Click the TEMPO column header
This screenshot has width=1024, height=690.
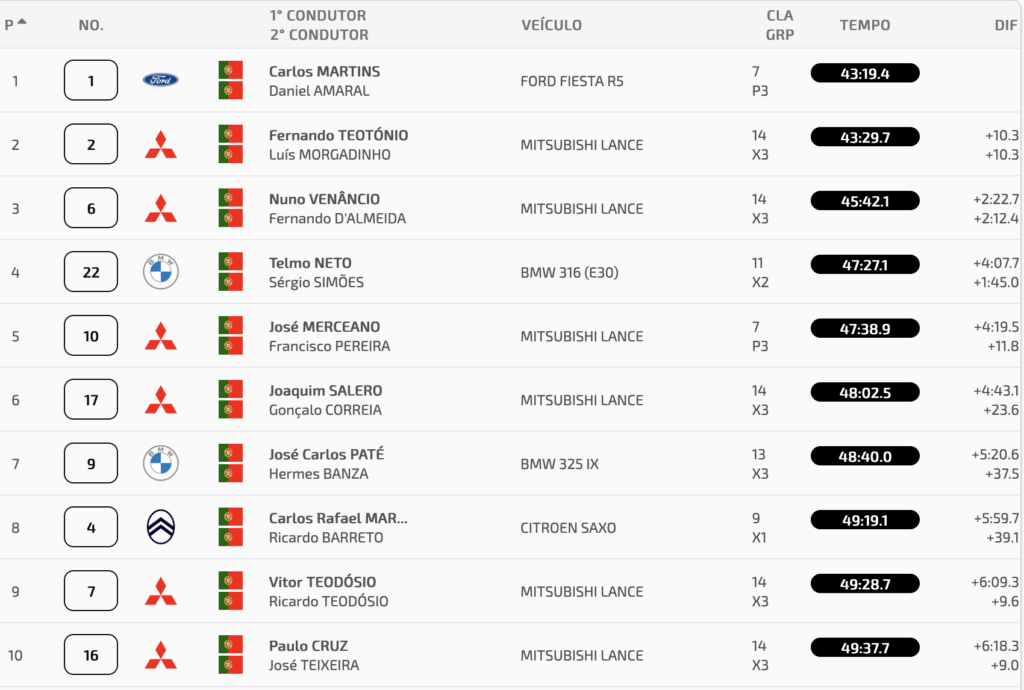864,25
